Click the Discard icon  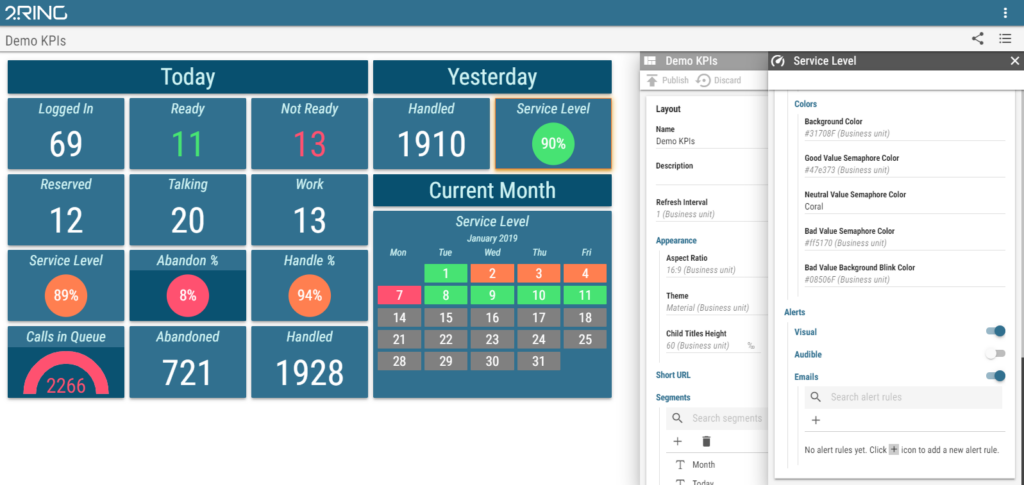(x=704, y=80)
